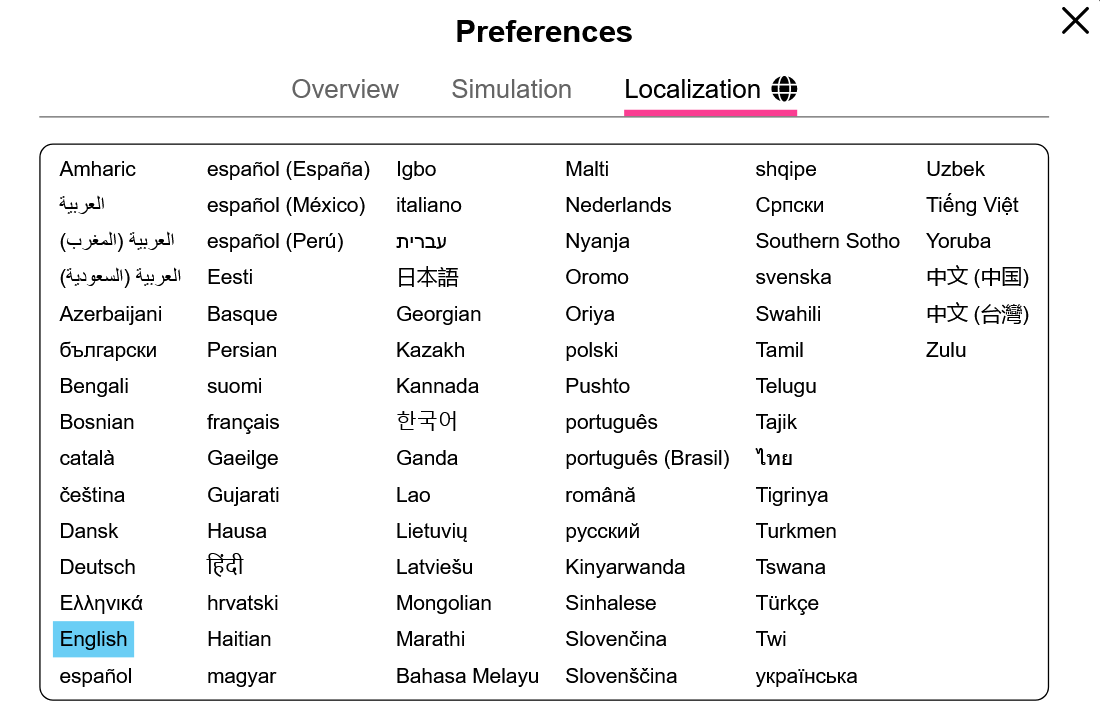1100x706 pixels.
Task: Pick Bahasa Melayu language
Action: pyautogui.click(x=467, y=677)
